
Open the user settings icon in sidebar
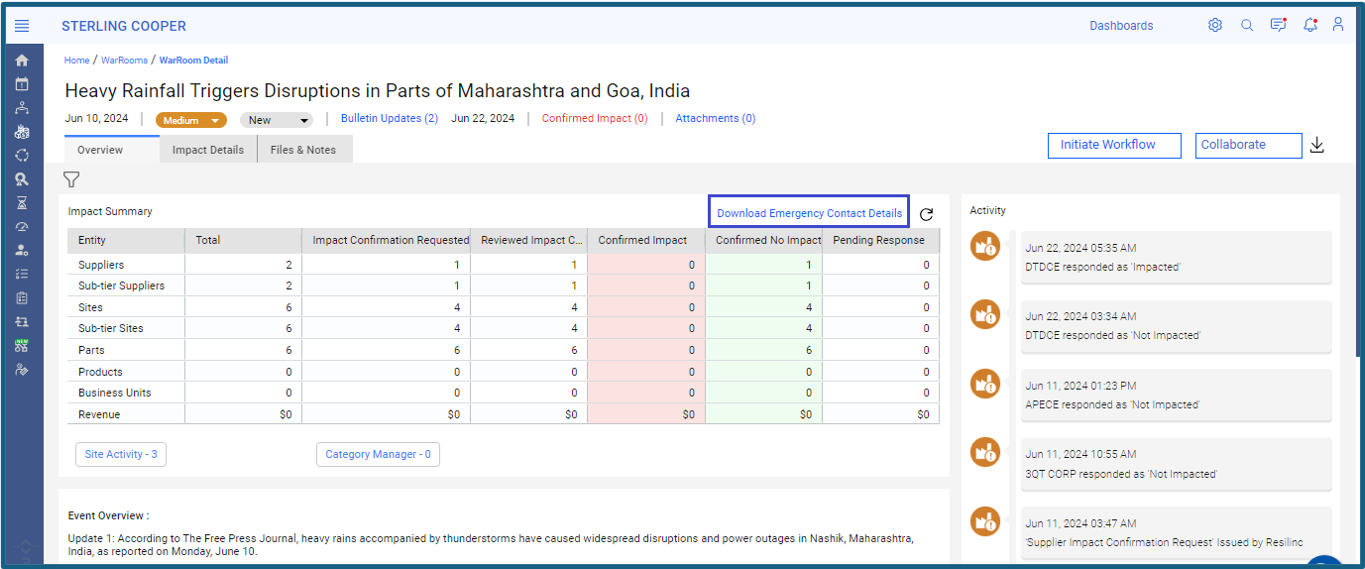22,250
